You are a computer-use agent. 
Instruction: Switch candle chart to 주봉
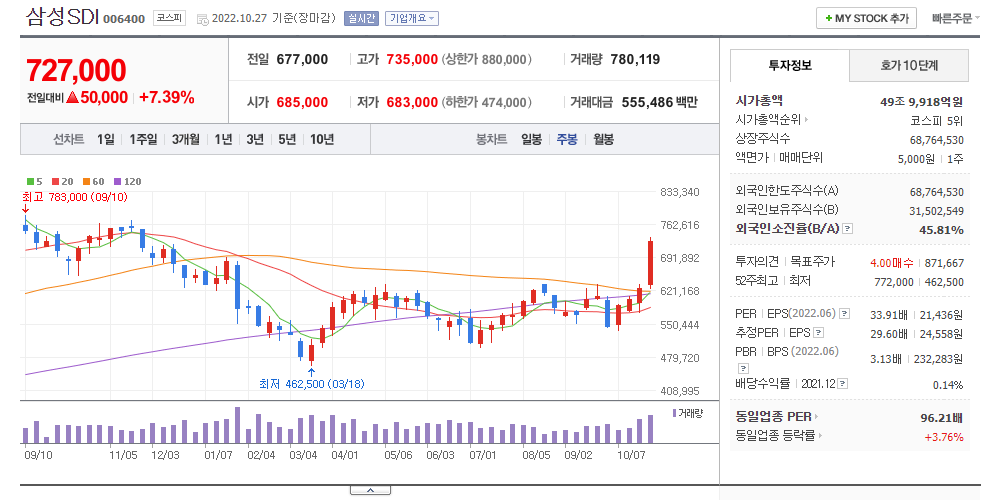coord(567,140)
